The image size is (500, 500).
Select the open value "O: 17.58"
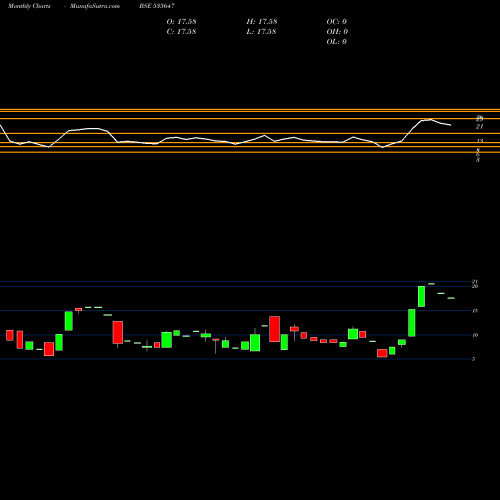(181, 22)
